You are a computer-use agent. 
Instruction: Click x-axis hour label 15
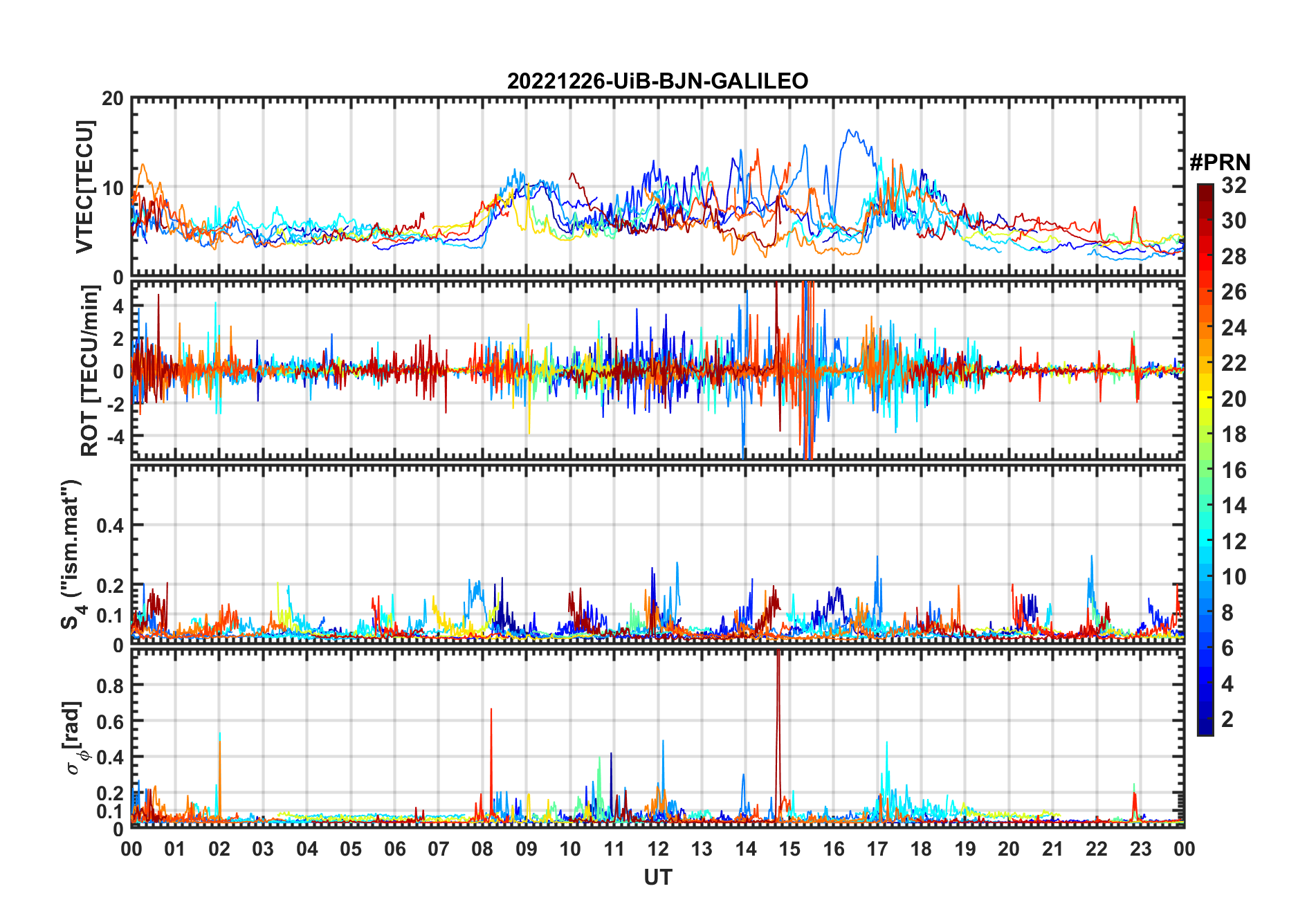pyautogui.click(x=789, y=849)
